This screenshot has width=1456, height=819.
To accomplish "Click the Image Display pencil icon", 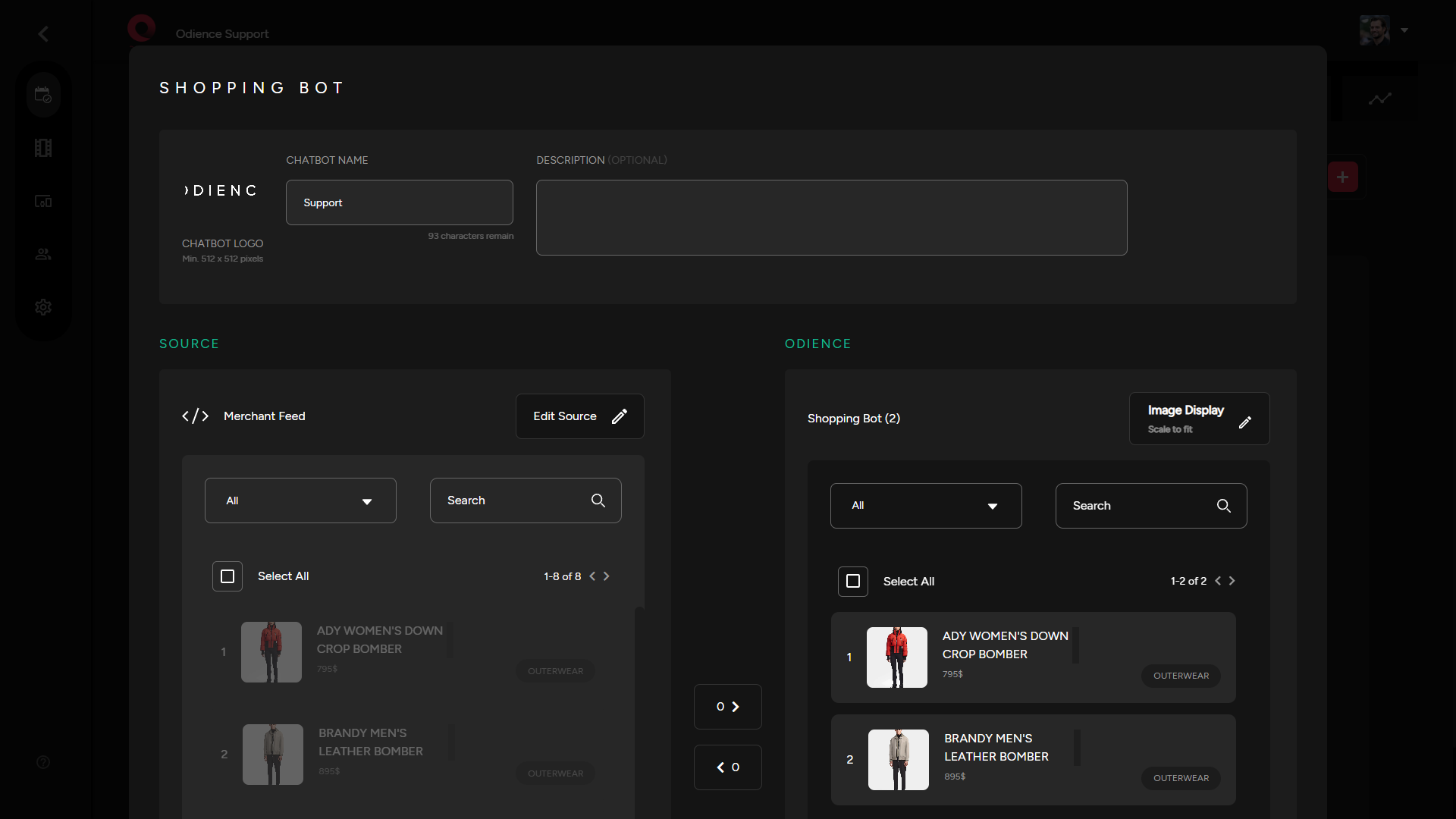I will [1245, 422].
